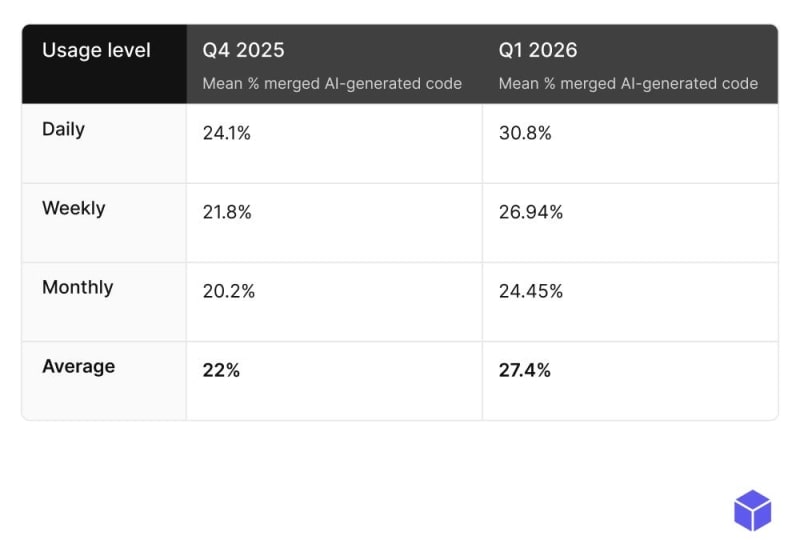Click the 20.2% Monthly Q4 cell
The image size is (800, 540).
click(x=228, y=291)
